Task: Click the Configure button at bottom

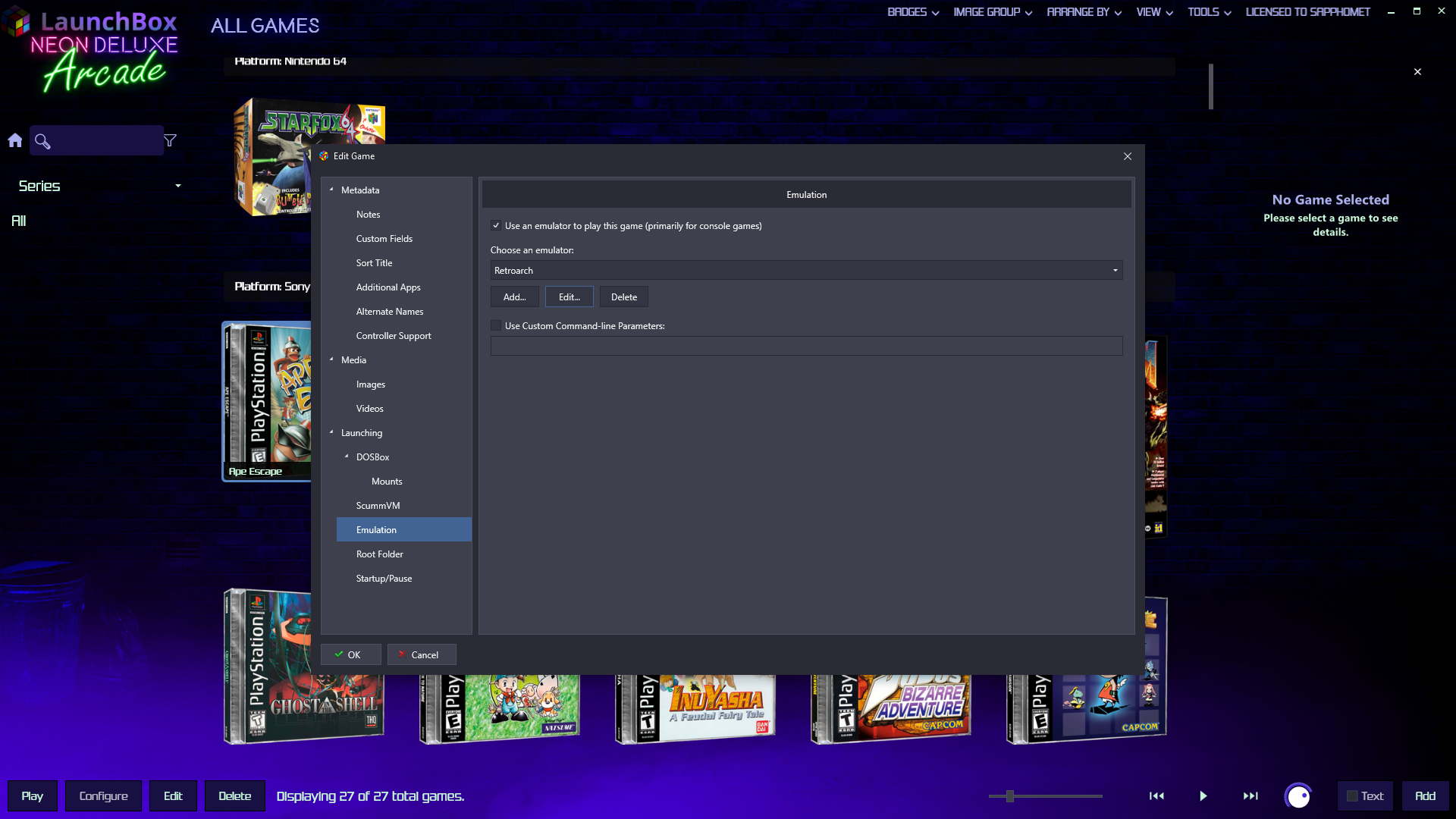Action: point(103,795)
